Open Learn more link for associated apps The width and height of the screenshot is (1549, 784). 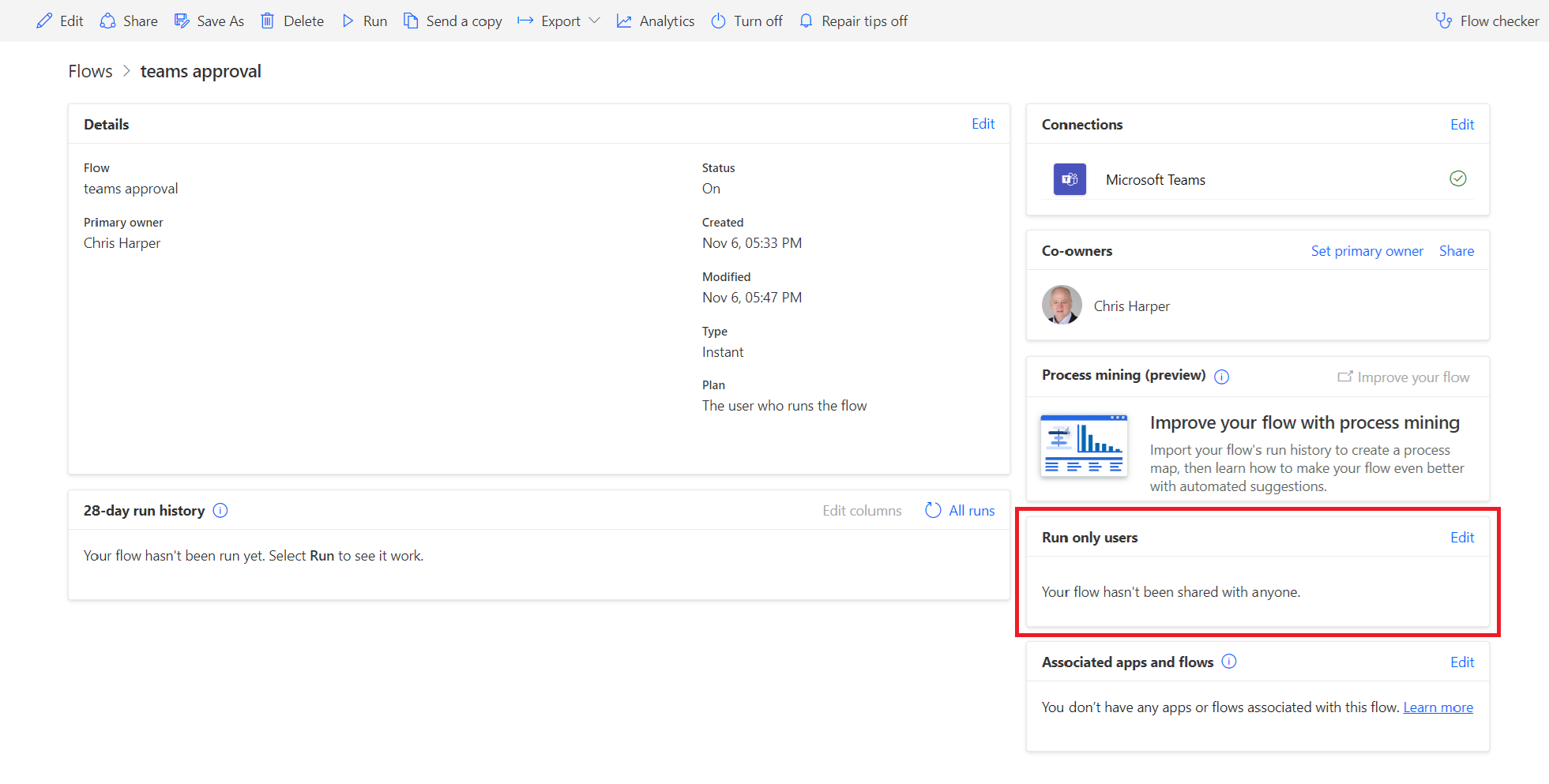[x=1438, y=707]
